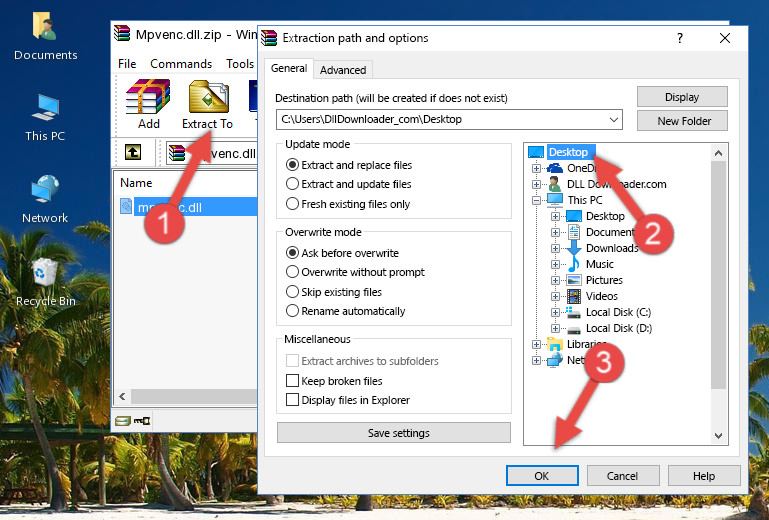This screenshot has height=520, width=769.
Task: Click the Extract To toolbar icon
Action: tap(207, 104)
